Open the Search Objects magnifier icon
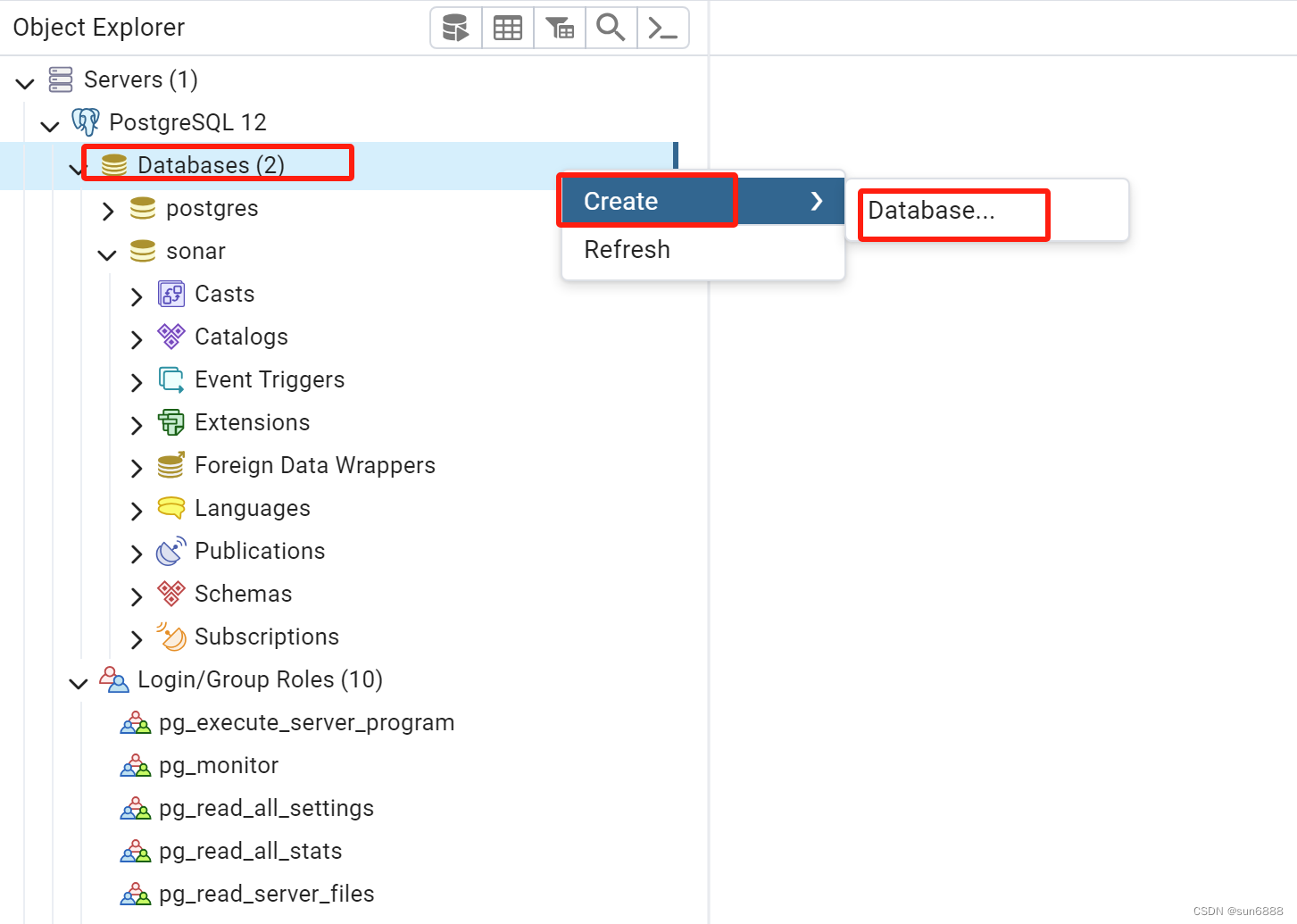This screenshot has height=924, width=1297. click(x=611, y=28)
